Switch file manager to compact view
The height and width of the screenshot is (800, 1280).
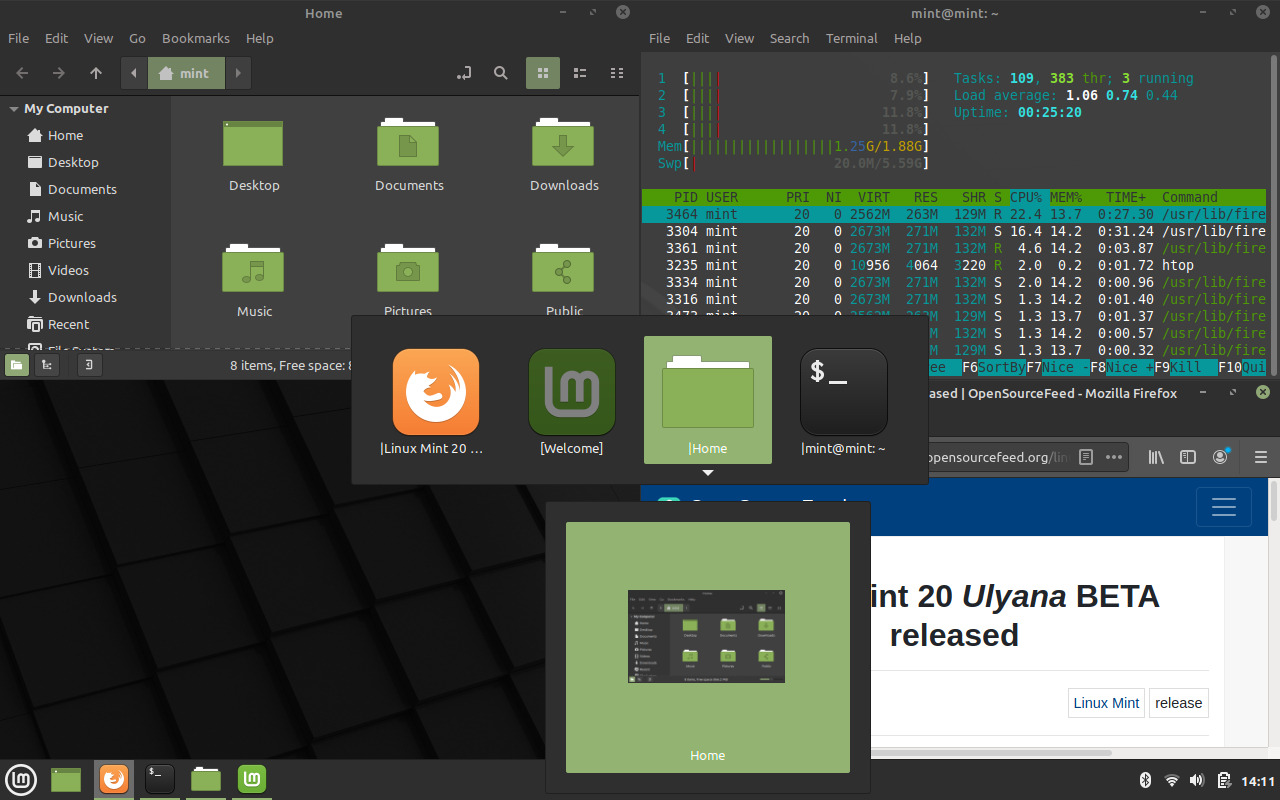click(x=616, y=73)
